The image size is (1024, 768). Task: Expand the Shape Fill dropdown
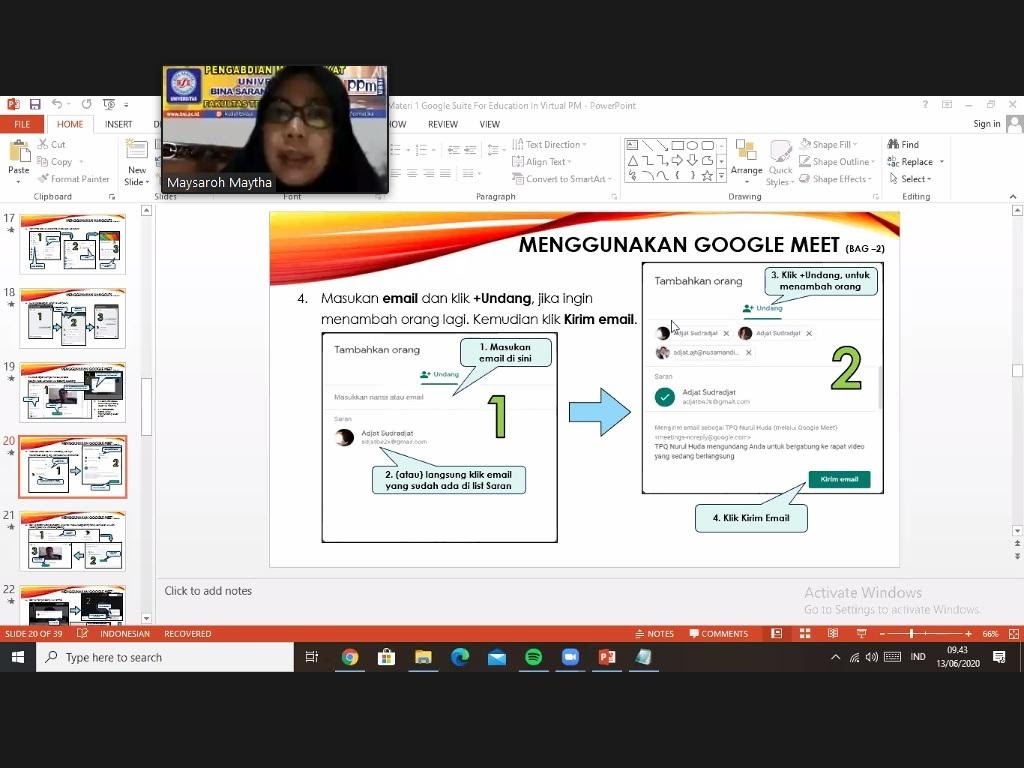coord(828,144)
